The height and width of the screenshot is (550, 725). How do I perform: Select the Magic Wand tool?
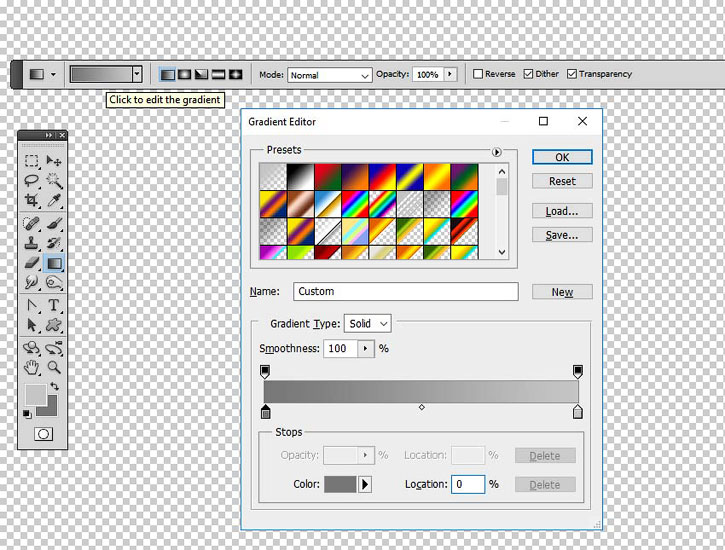(x=54, y=180)
